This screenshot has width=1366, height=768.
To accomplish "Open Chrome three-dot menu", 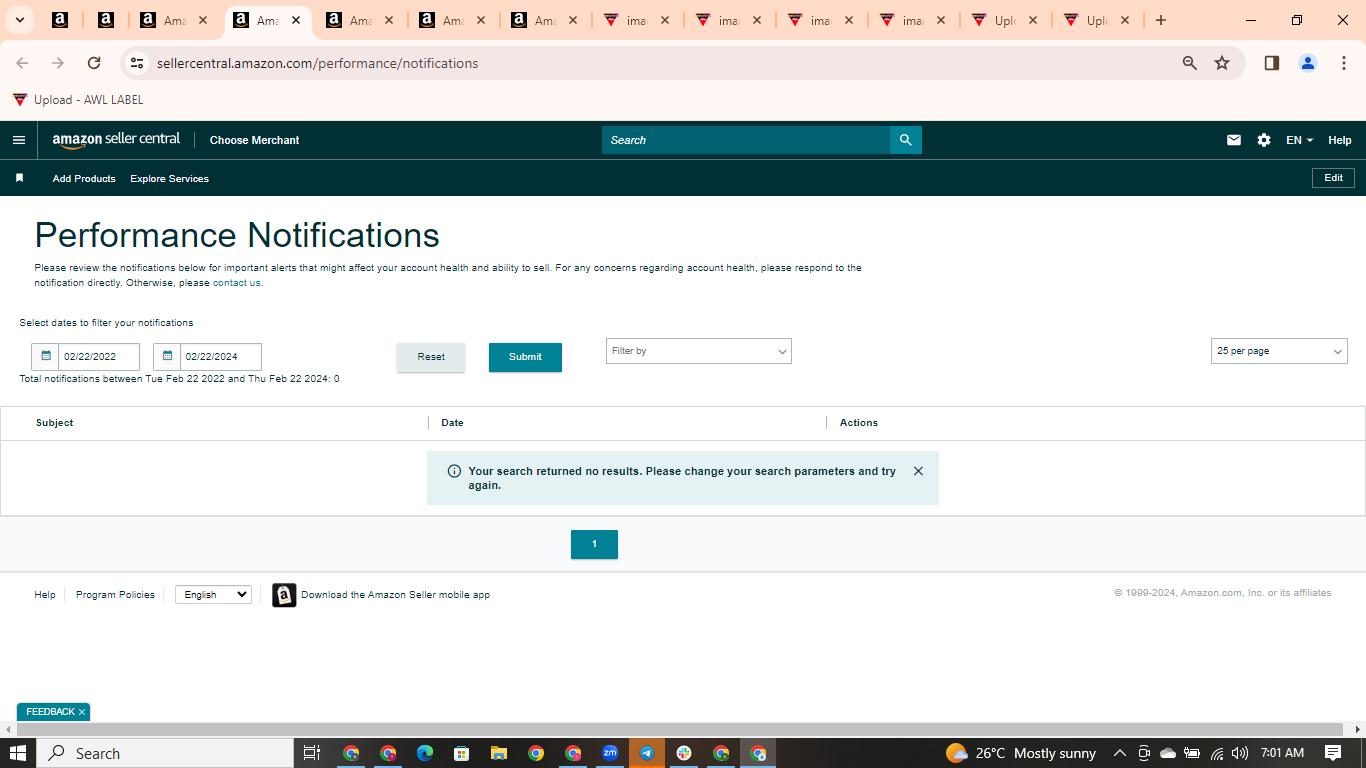I will coord(1344,63).
